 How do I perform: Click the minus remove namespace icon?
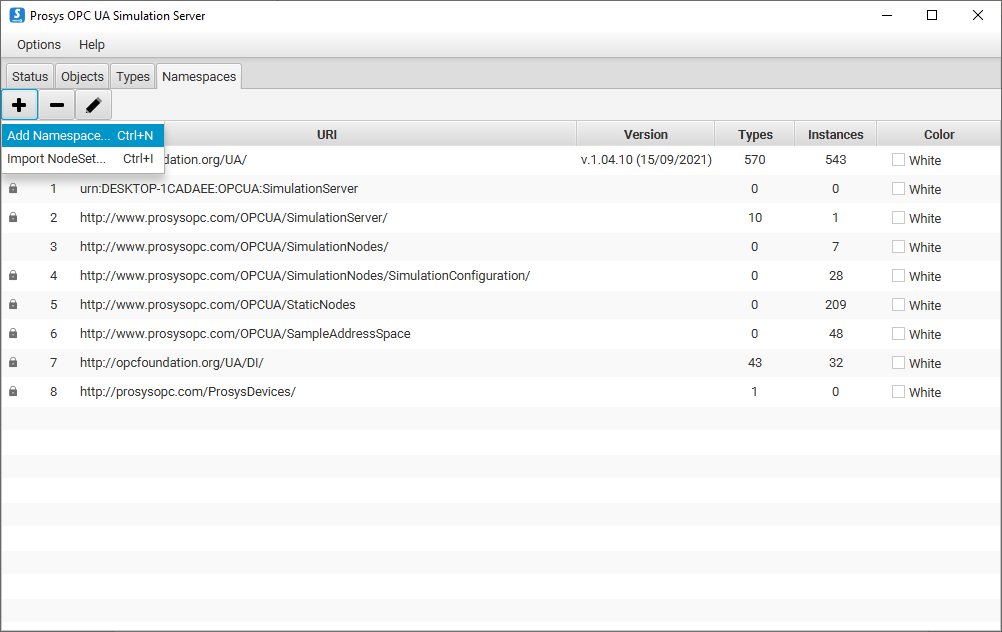coord(57,105)
